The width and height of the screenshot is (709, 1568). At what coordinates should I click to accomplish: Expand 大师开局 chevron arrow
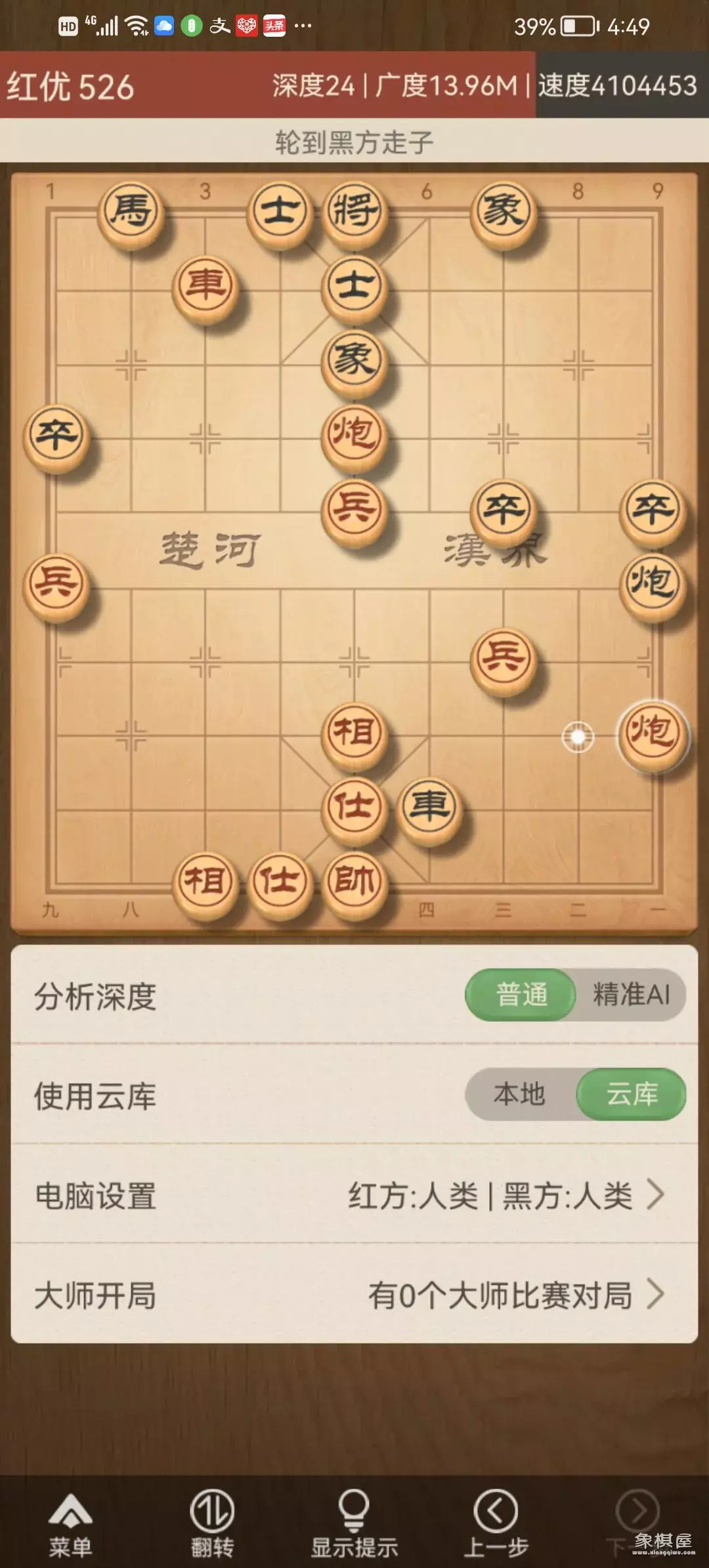click(x=656, y=1294)
